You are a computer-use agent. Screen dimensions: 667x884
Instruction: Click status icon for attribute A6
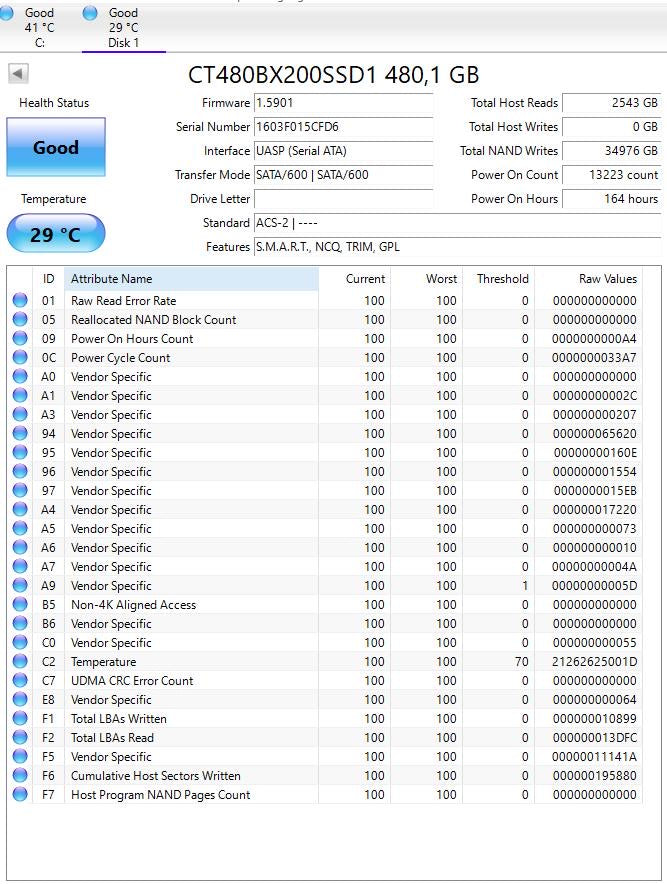point(20,547)
